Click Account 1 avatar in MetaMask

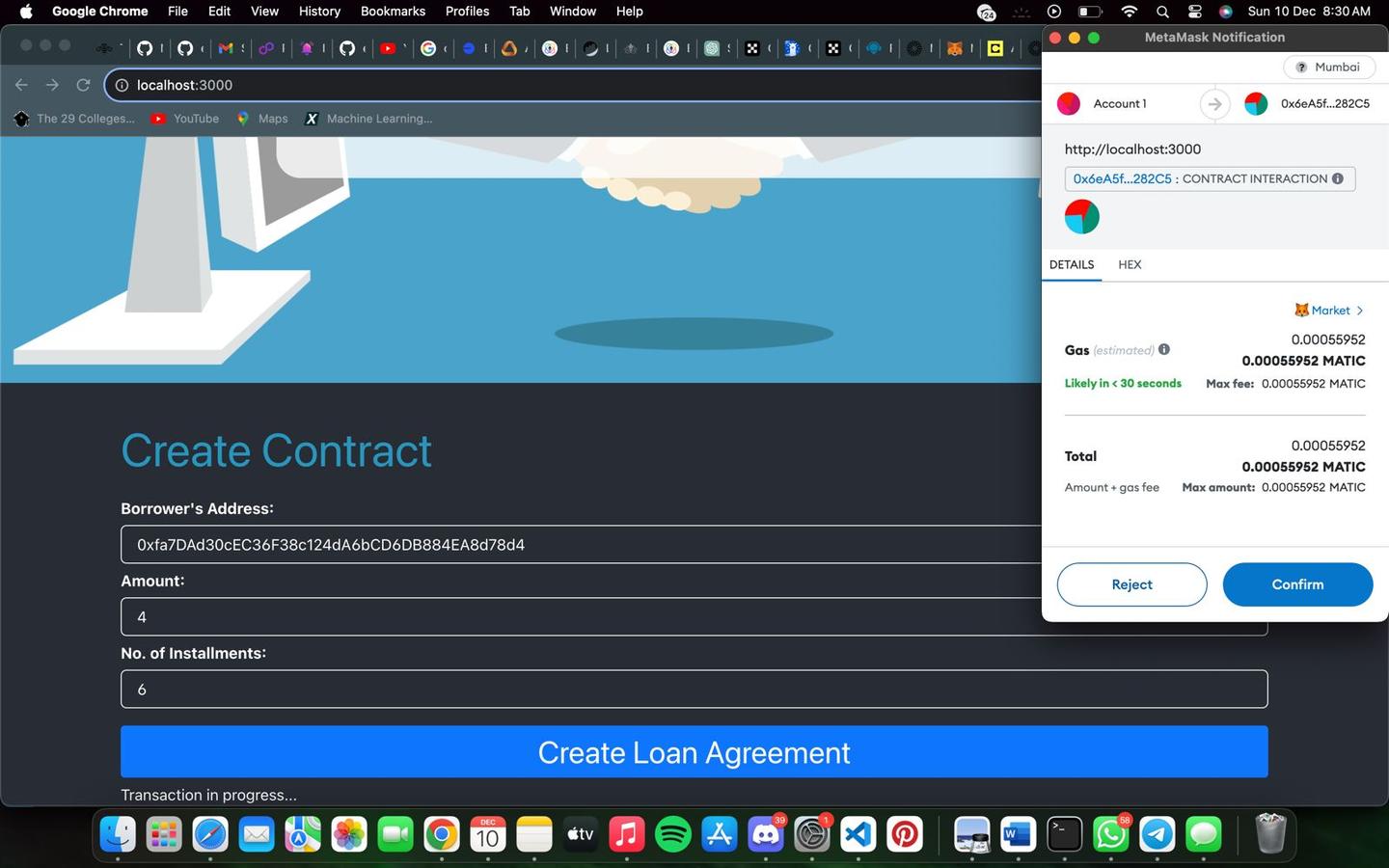tap(1069, 103)
